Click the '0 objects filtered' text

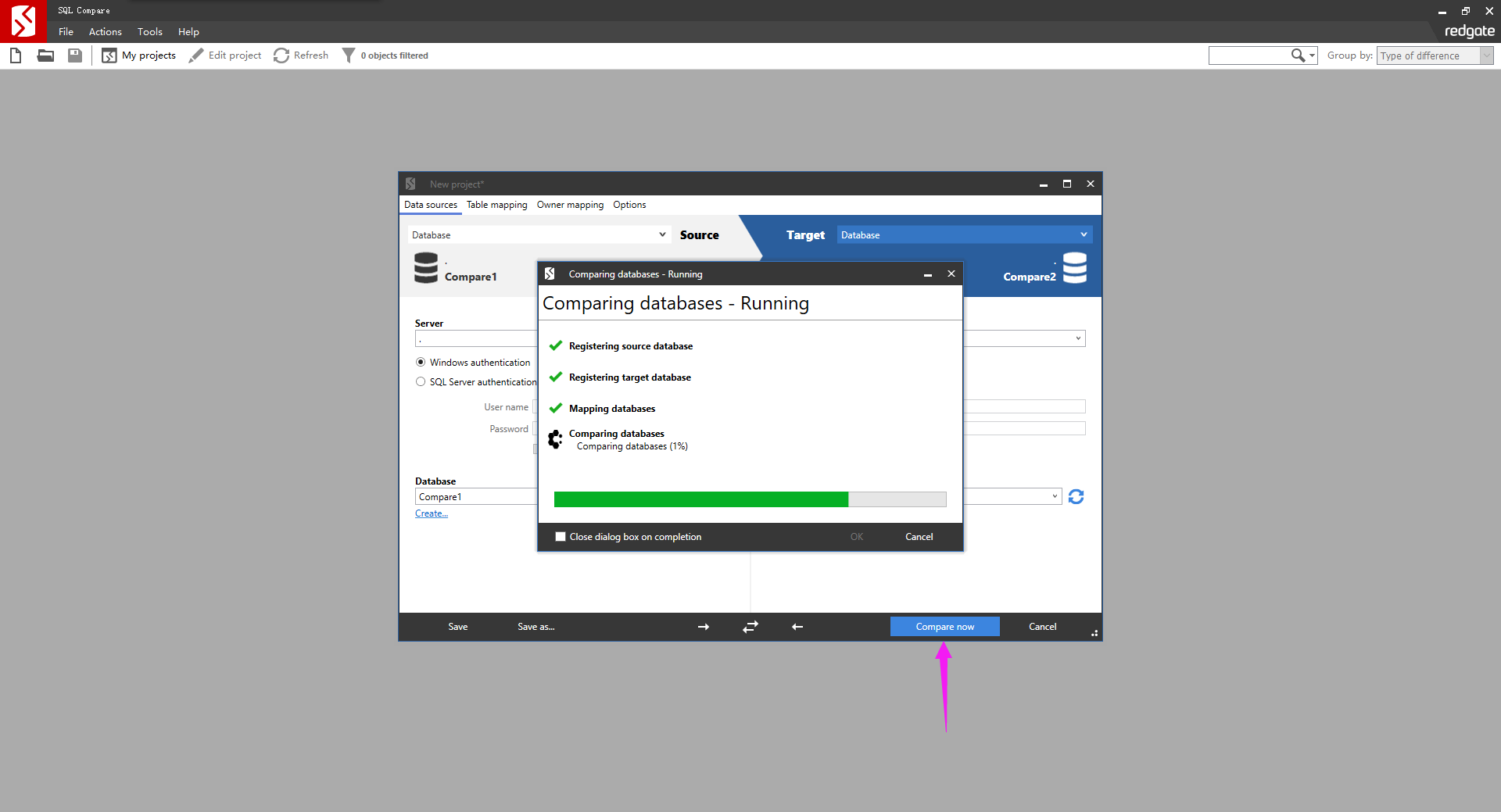click(x=395, y=55)
